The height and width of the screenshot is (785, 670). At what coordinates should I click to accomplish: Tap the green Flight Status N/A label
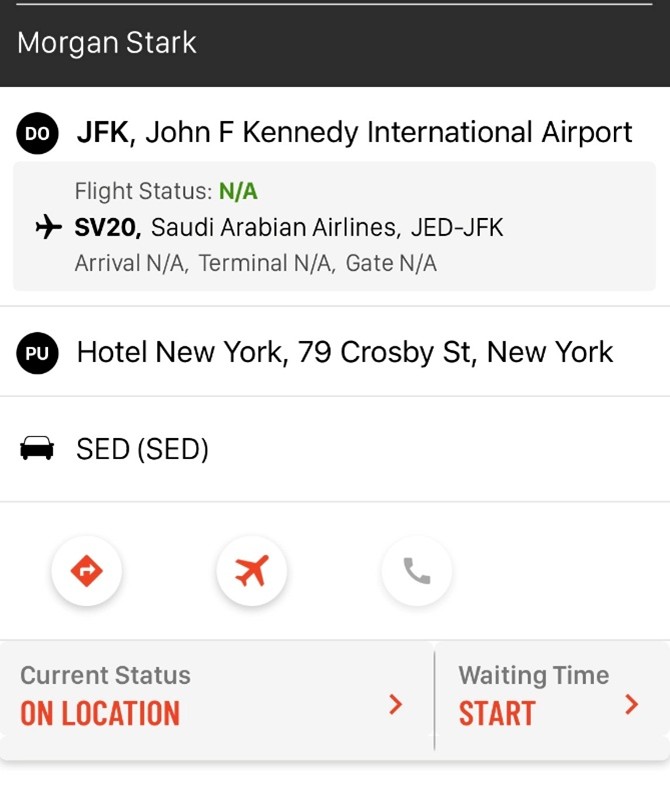point(238,191)
